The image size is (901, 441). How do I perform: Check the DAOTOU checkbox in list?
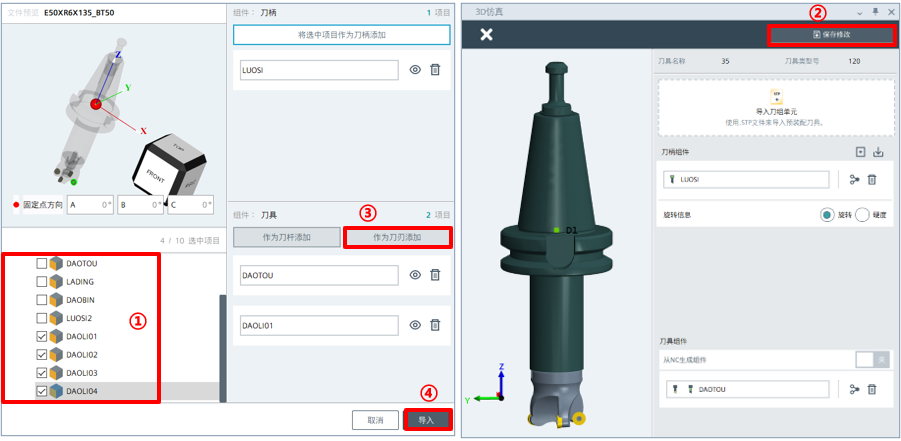[x=41, y=263]
